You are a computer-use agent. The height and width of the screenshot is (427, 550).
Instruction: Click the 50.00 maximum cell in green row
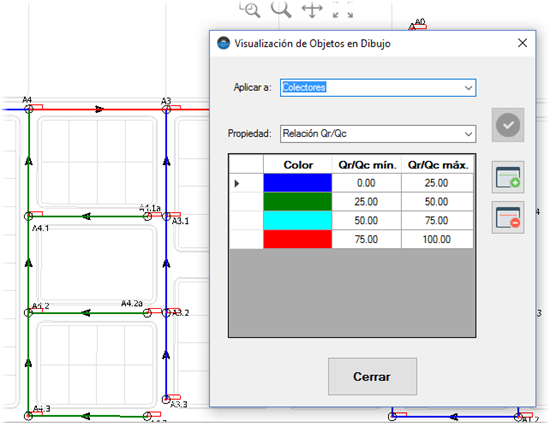437,201
